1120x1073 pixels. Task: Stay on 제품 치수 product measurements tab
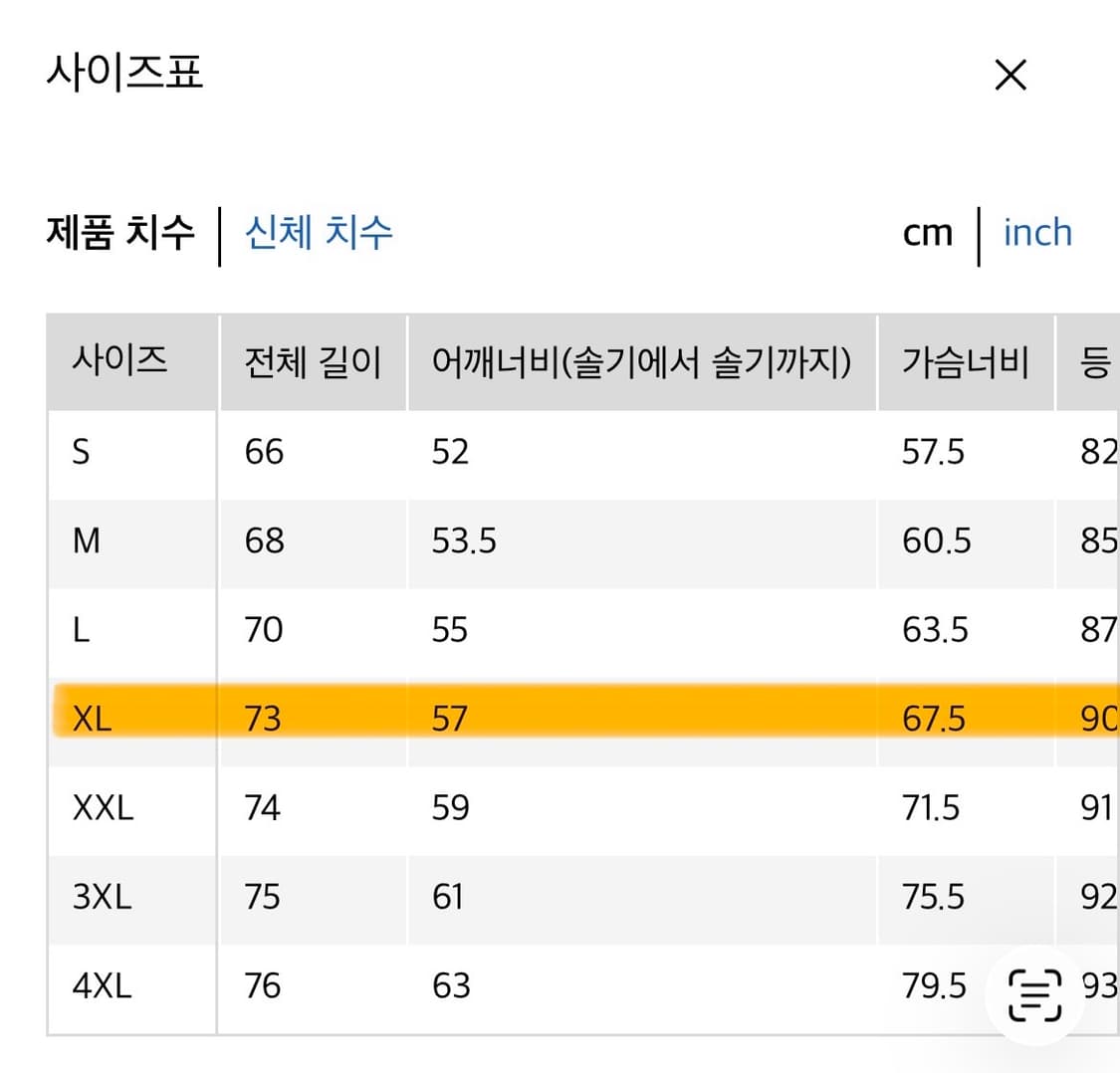point(121,232)
